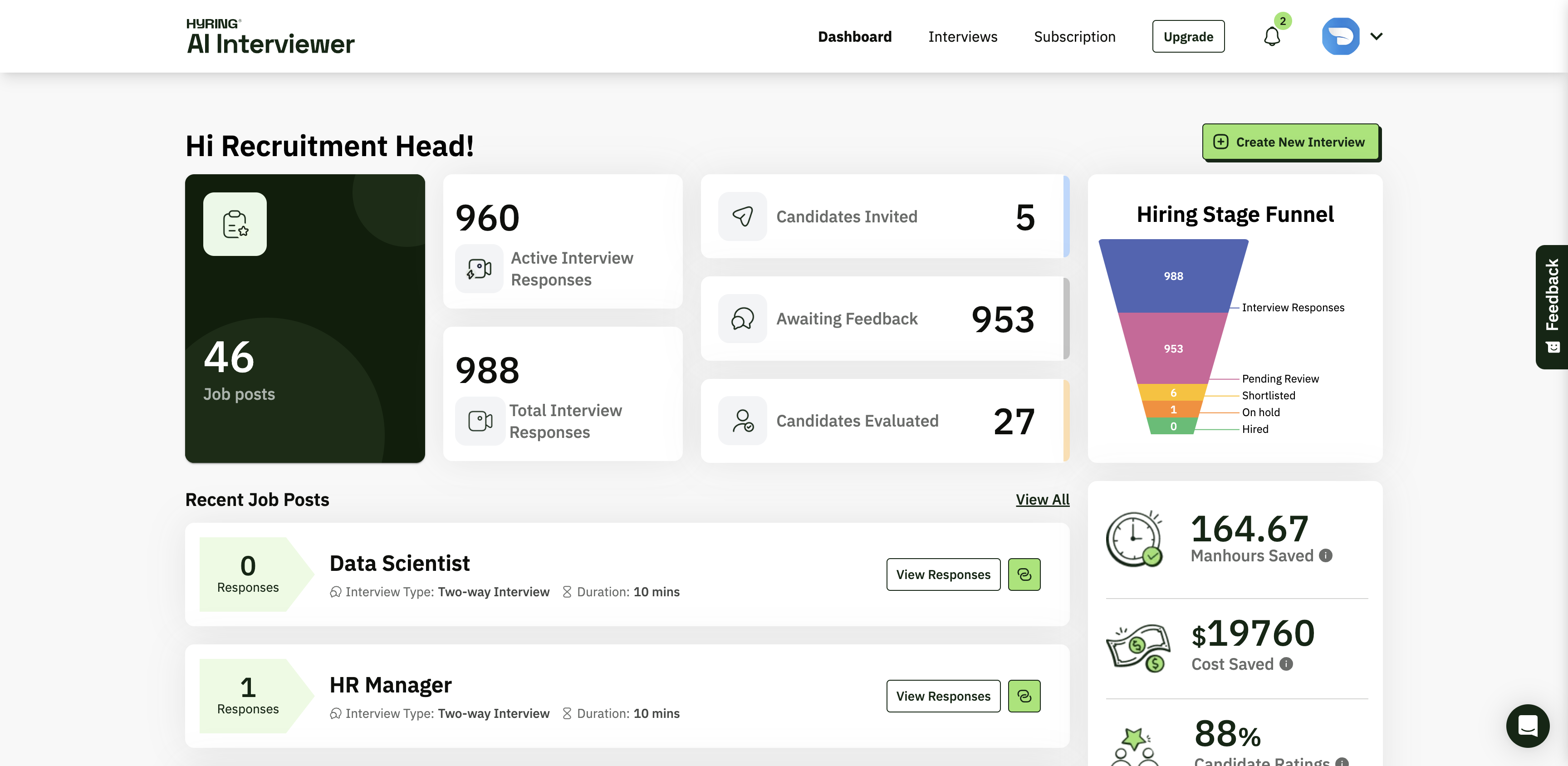This screenshot has height=766, width=1568.
Task: Open the Subscription tab
Action: 1074,37
